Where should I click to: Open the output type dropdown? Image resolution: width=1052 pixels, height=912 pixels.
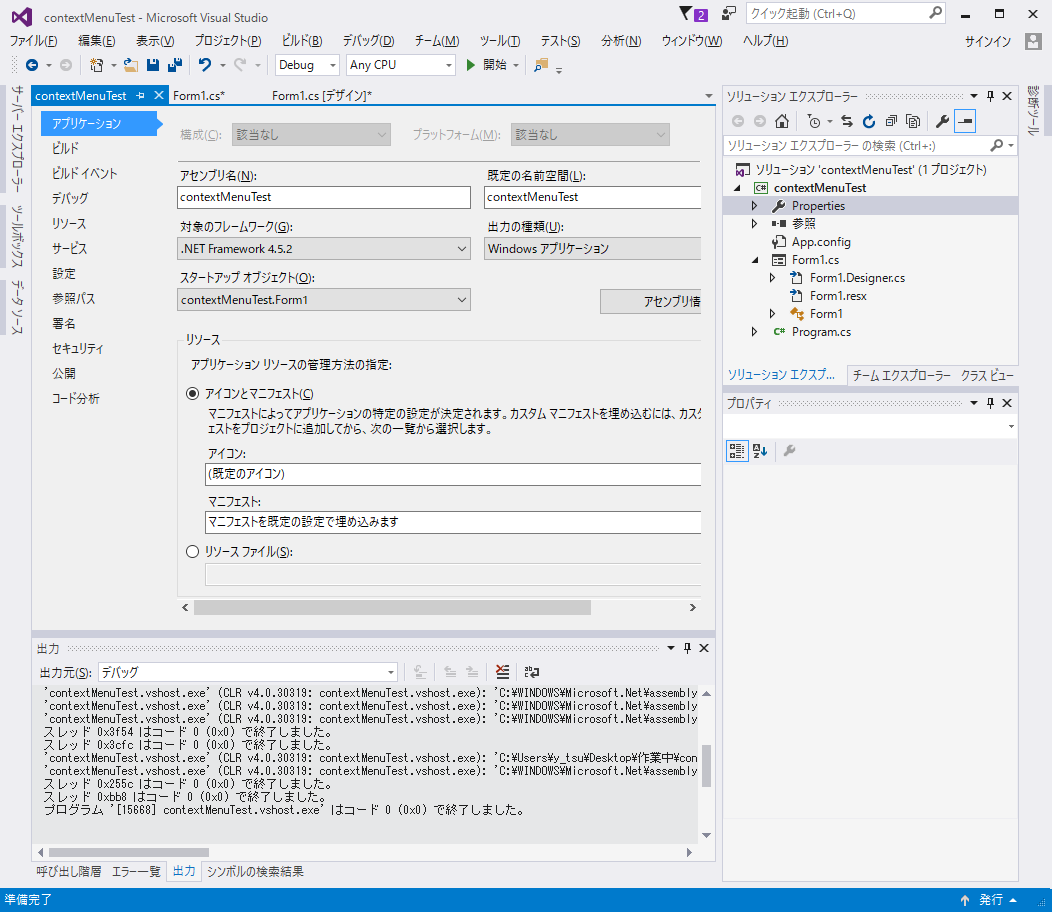pyautogui.click(x=592, y=249)
